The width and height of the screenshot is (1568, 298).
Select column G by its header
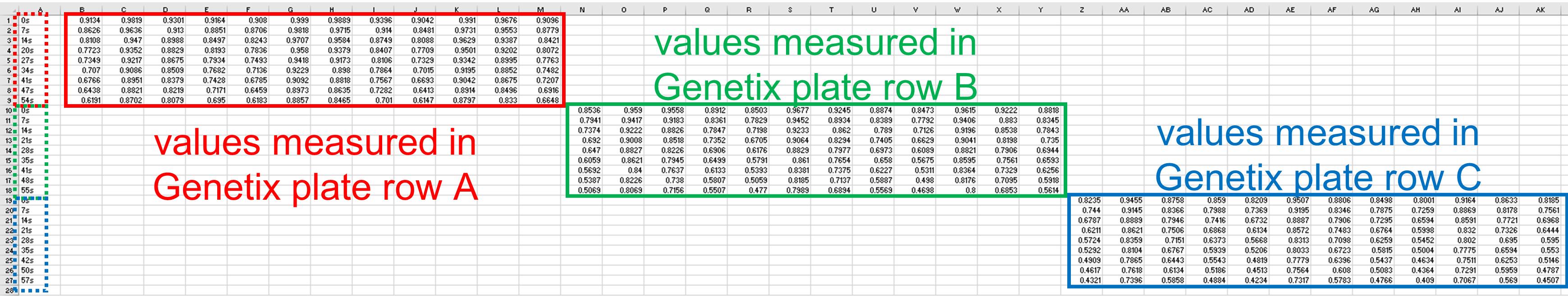click(x=290, y=10)
